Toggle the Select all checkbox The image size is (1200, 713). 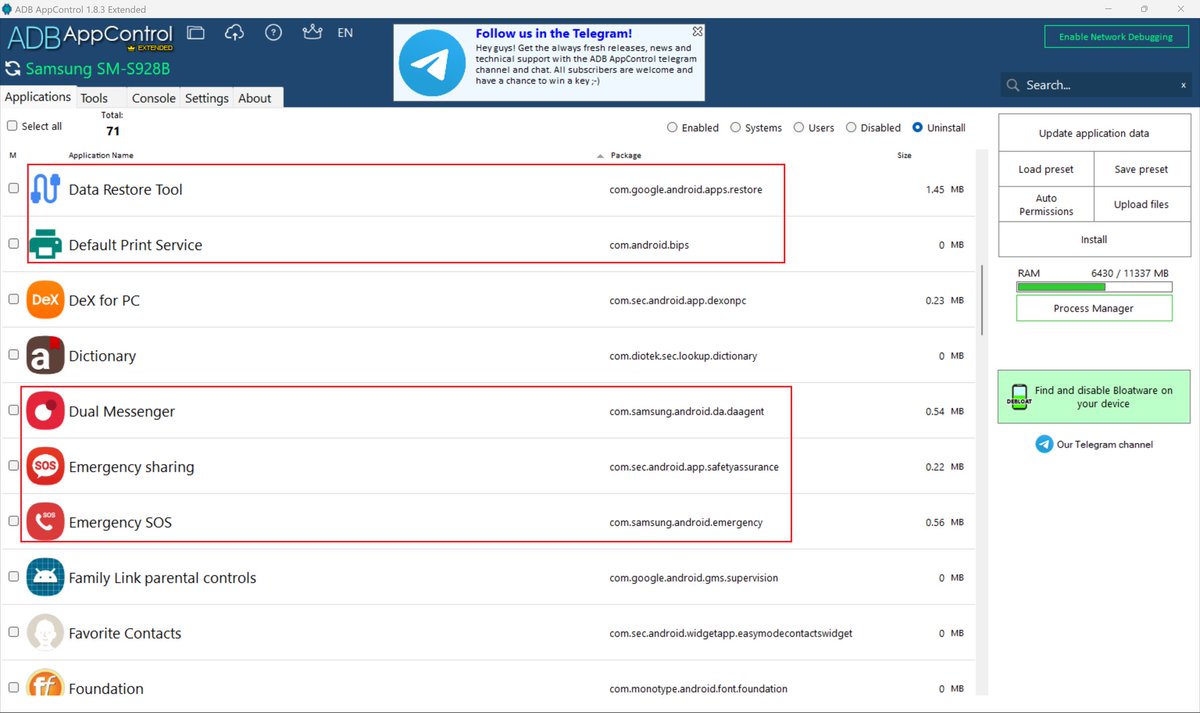[12, 126]
